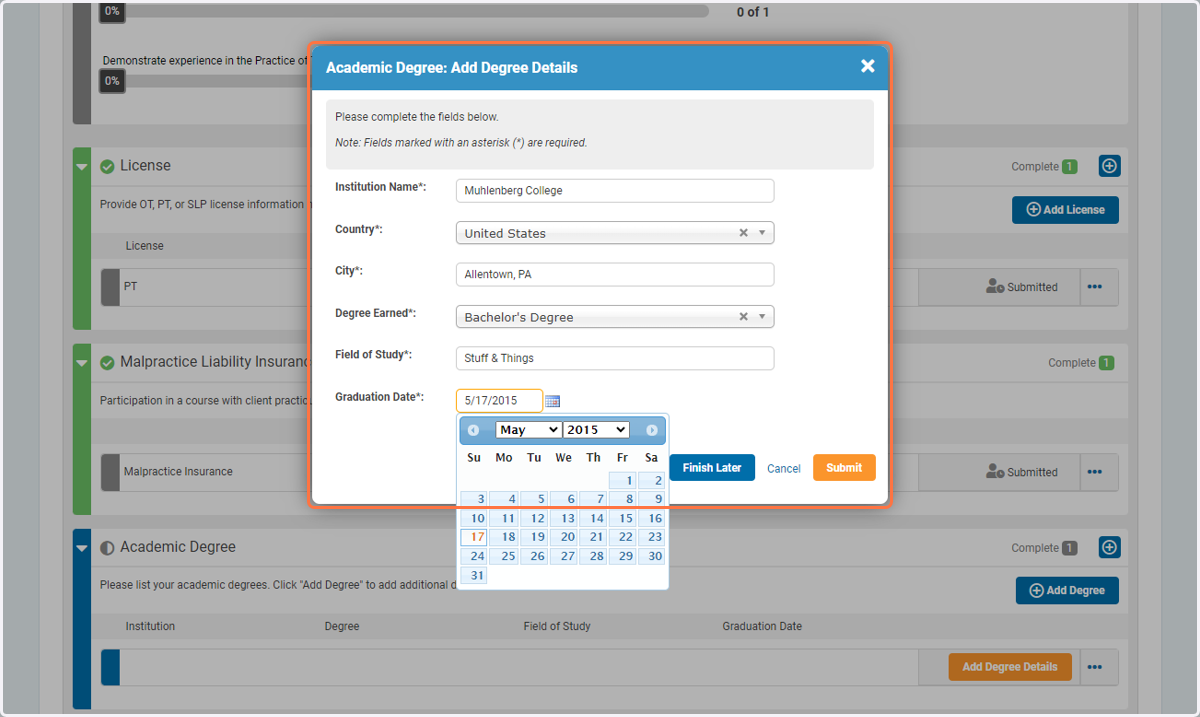
Task: Collapse the Malpractice Liability Insurance section
Action: [x=82, y=362]
